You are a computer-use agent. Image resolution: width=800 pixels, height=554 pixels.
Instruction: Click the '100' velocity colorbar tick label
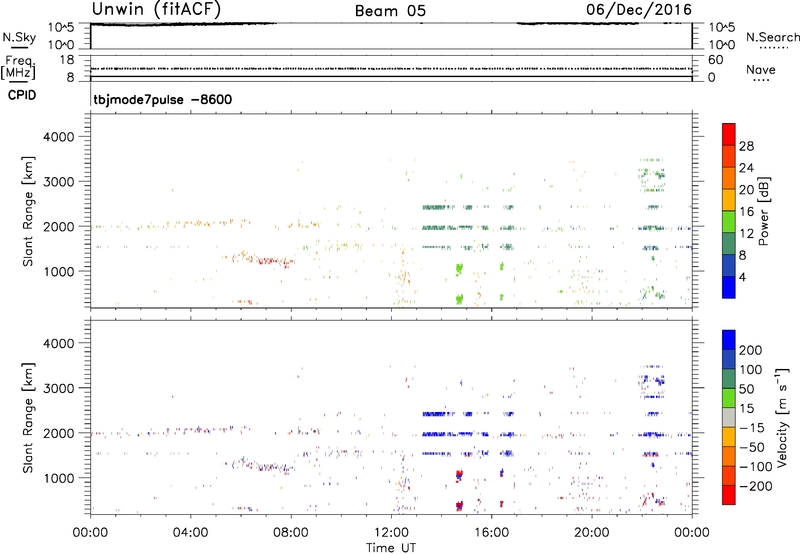coord(751,370)
